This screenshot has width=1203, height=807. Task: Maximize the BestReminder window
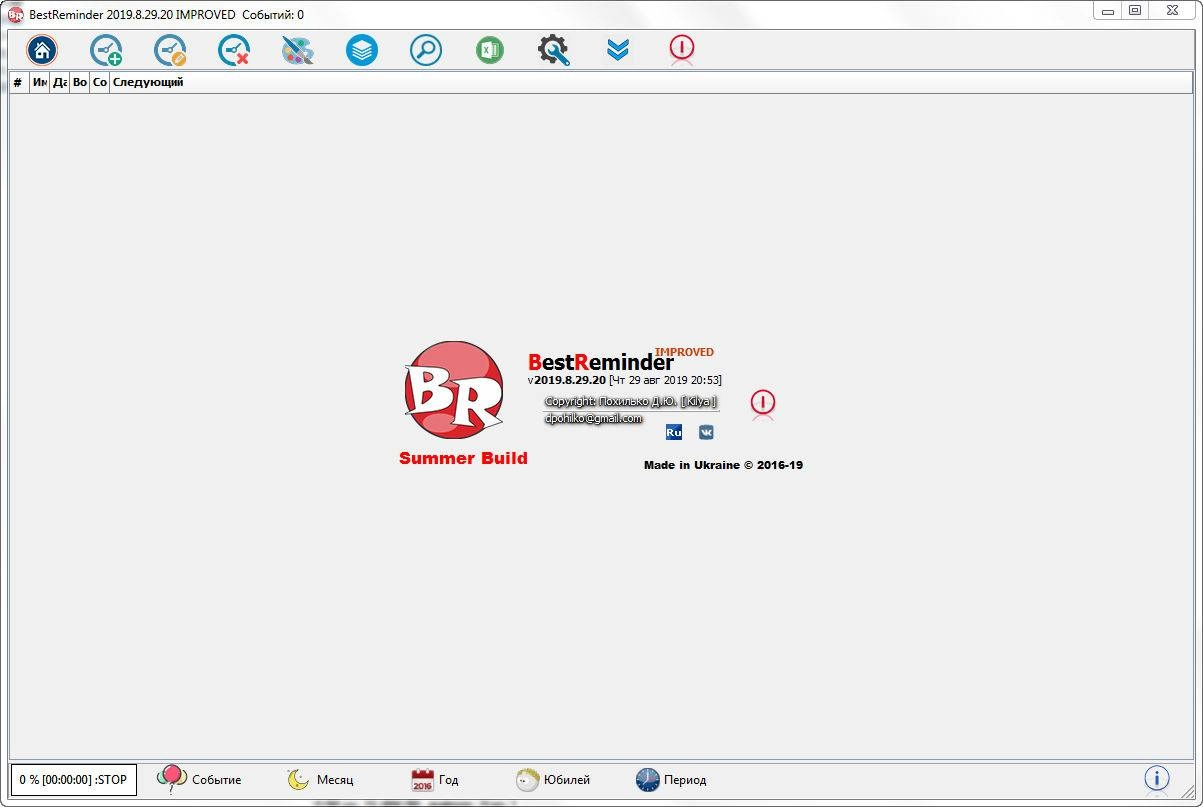pos(1134,10)
